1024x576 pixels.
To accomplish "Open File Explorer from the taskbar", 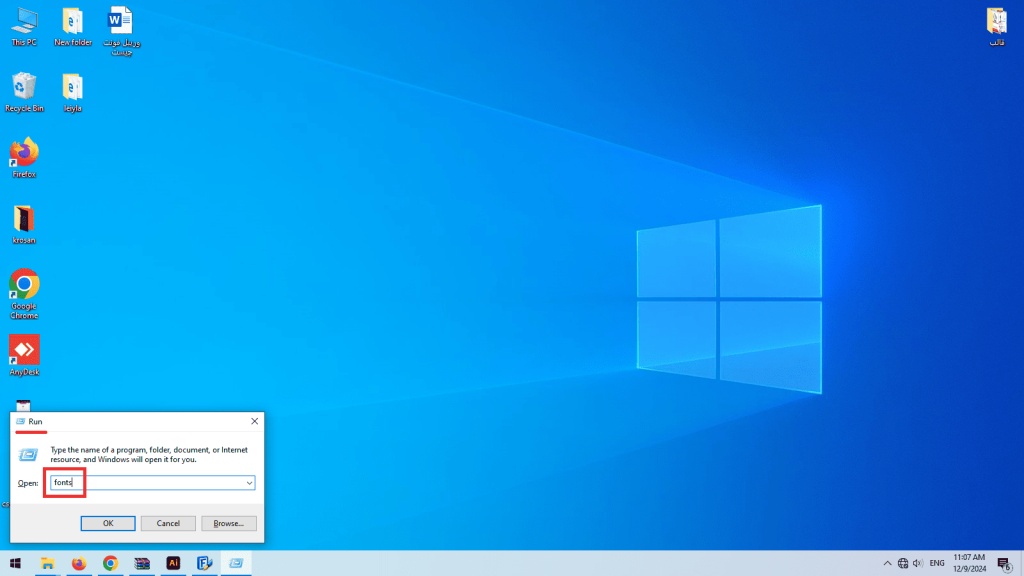I will [x=47, y=563].
